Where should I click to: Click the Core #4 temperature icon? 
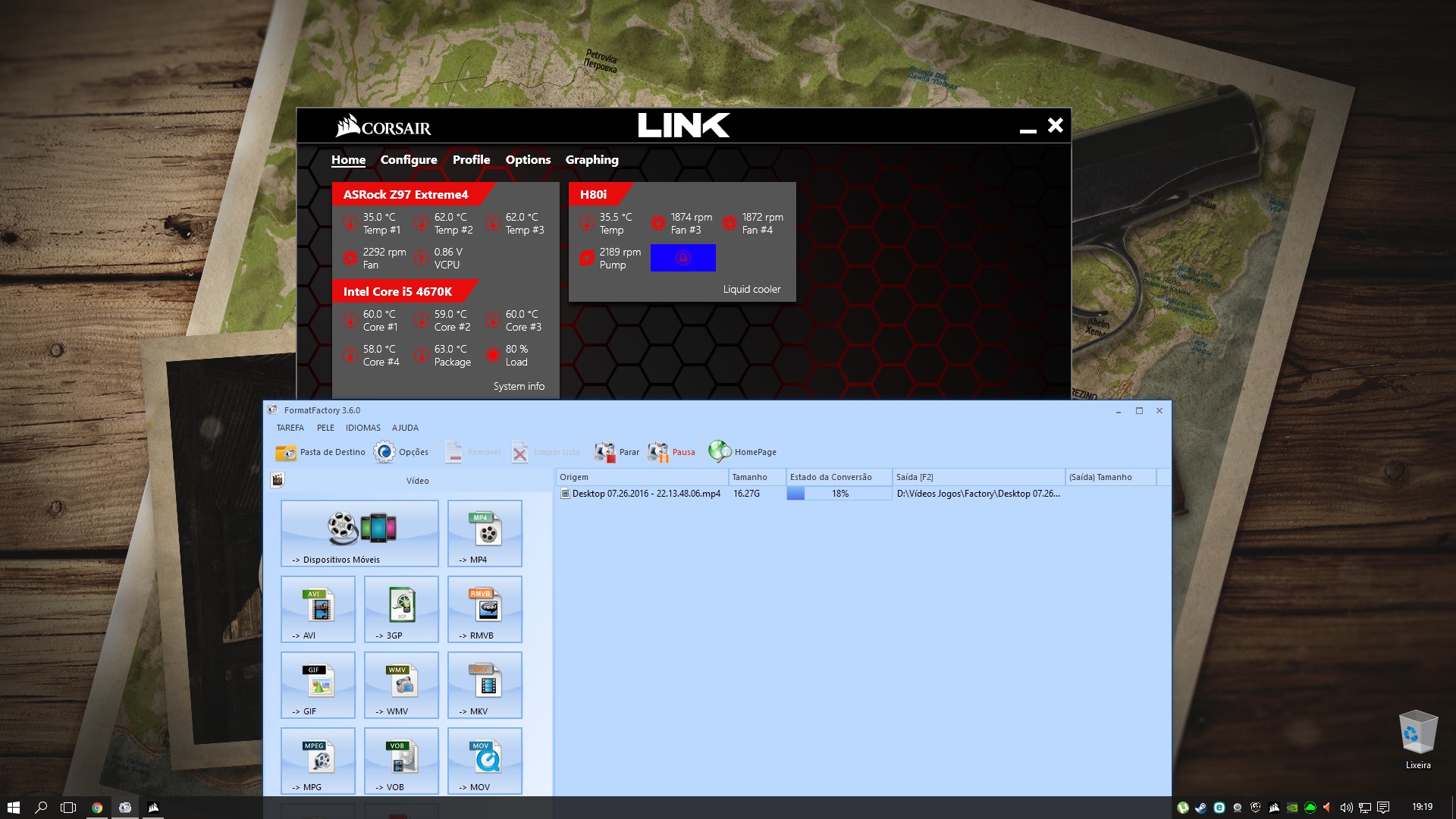tap(350, 355)
